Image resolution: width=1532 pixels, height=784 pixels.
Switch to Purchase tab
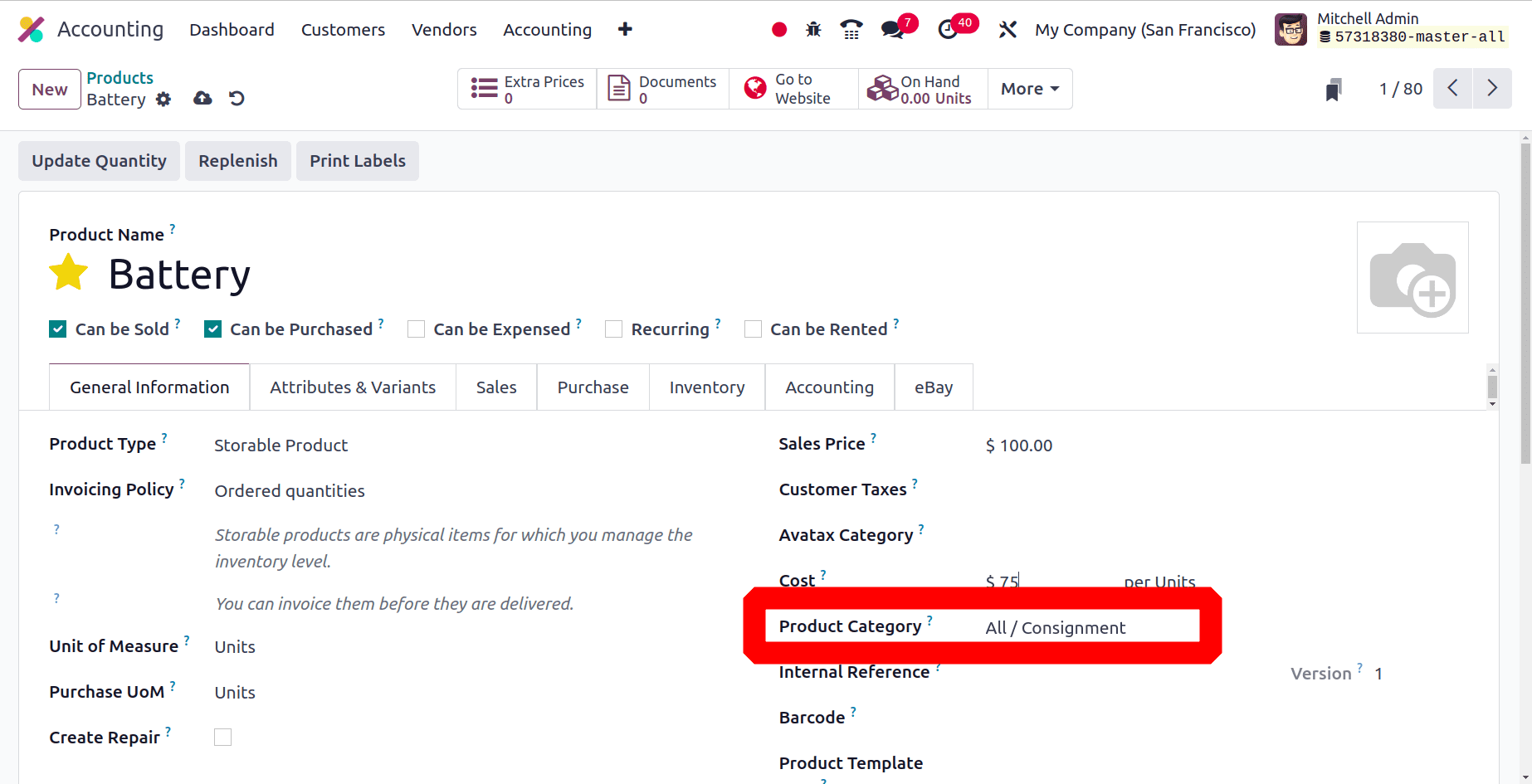click(593, 387)
